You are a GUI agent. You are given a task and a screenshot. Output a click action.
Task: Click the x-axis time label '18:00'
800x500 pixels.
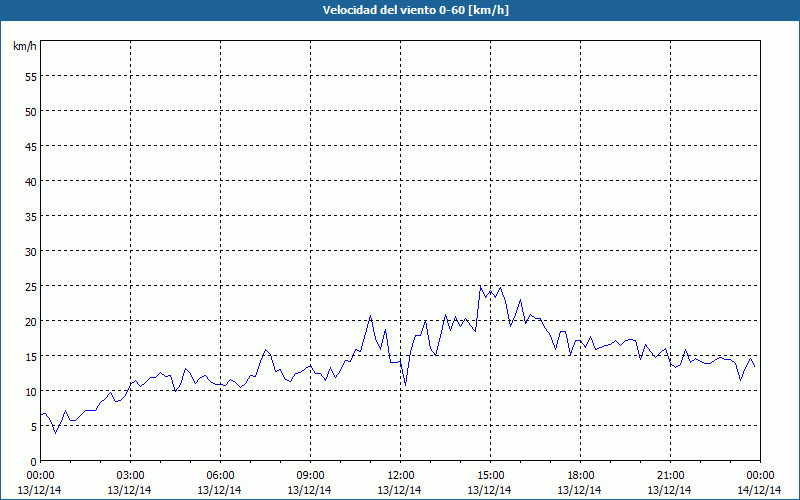point(580,476)
